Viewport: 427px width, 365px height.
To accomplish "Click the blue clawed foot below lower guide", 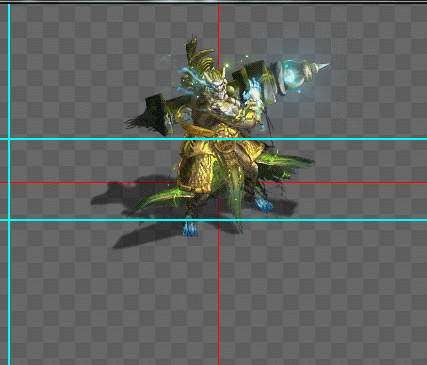I will 190,227.
